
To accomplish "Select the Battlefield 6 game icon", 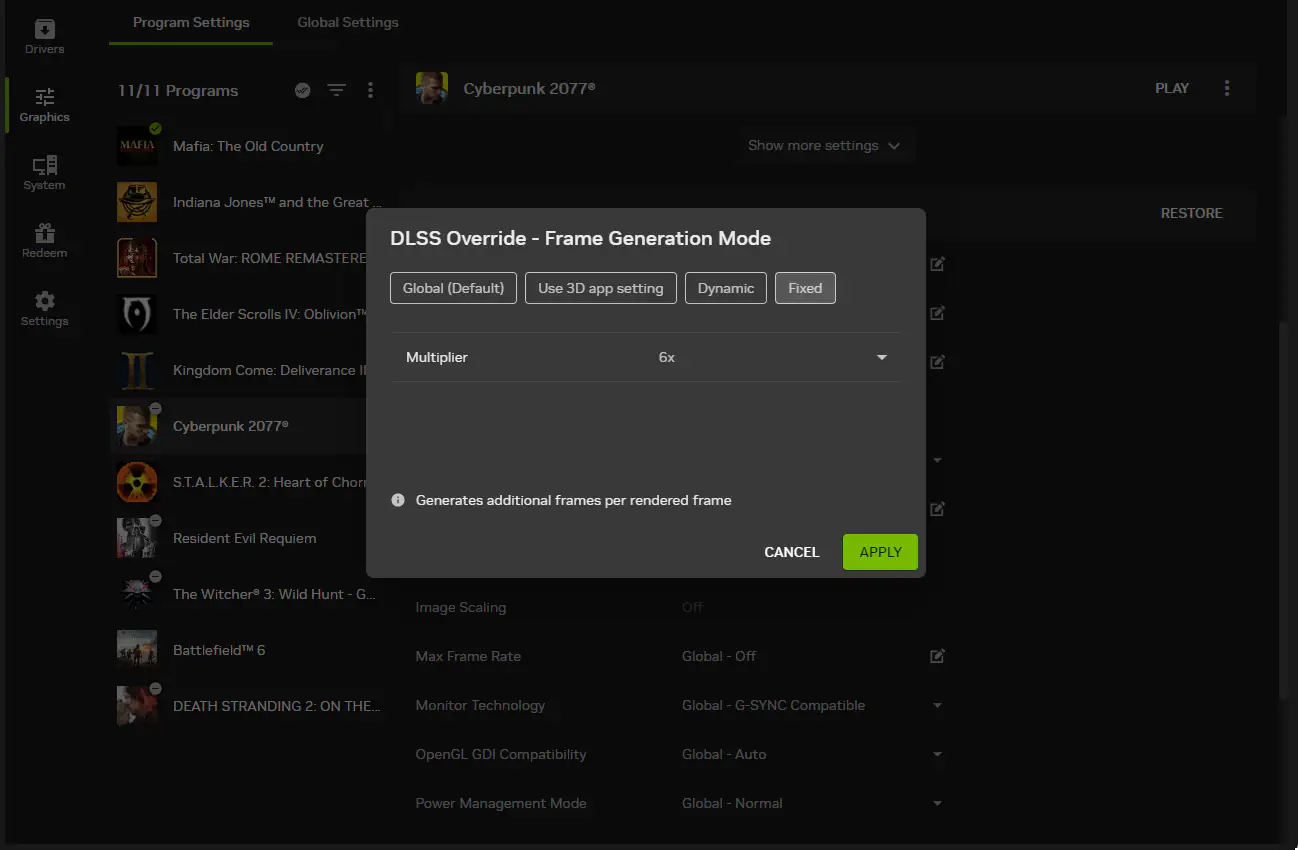I will coord(137,650).
